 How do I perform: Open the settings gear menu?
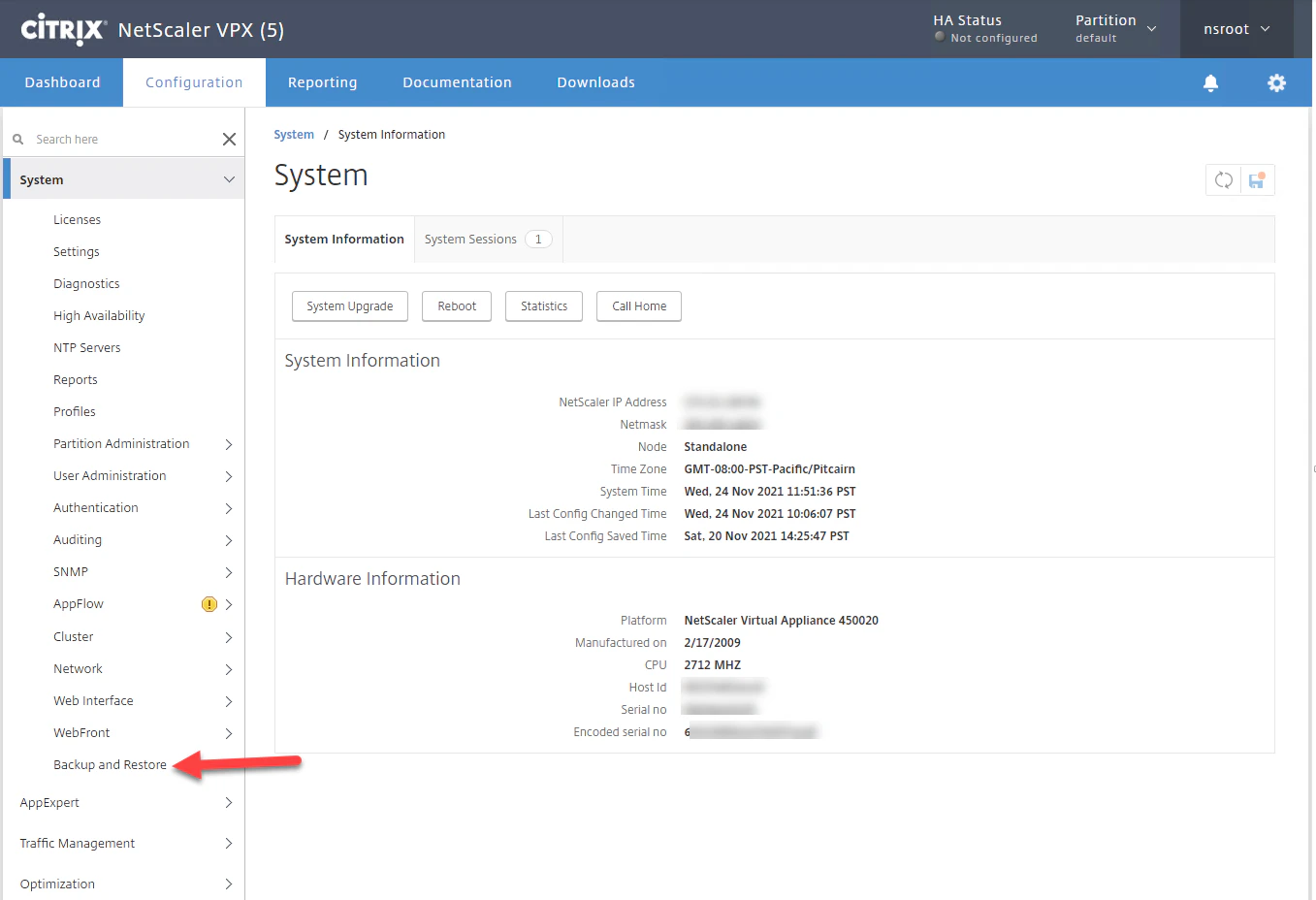point(1276,82)
